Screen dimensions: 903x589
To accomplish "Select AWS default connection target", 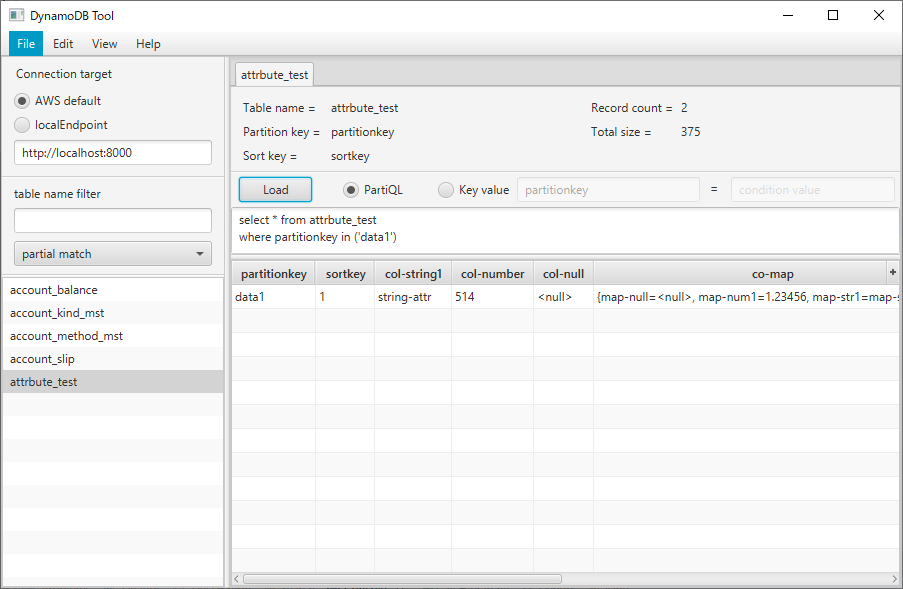I will click(21, 100).
